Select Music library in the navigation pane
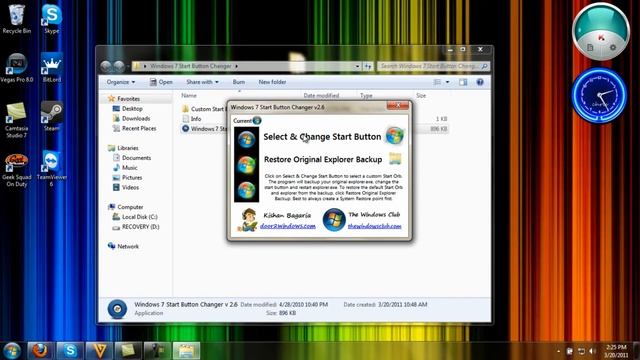 129,168
